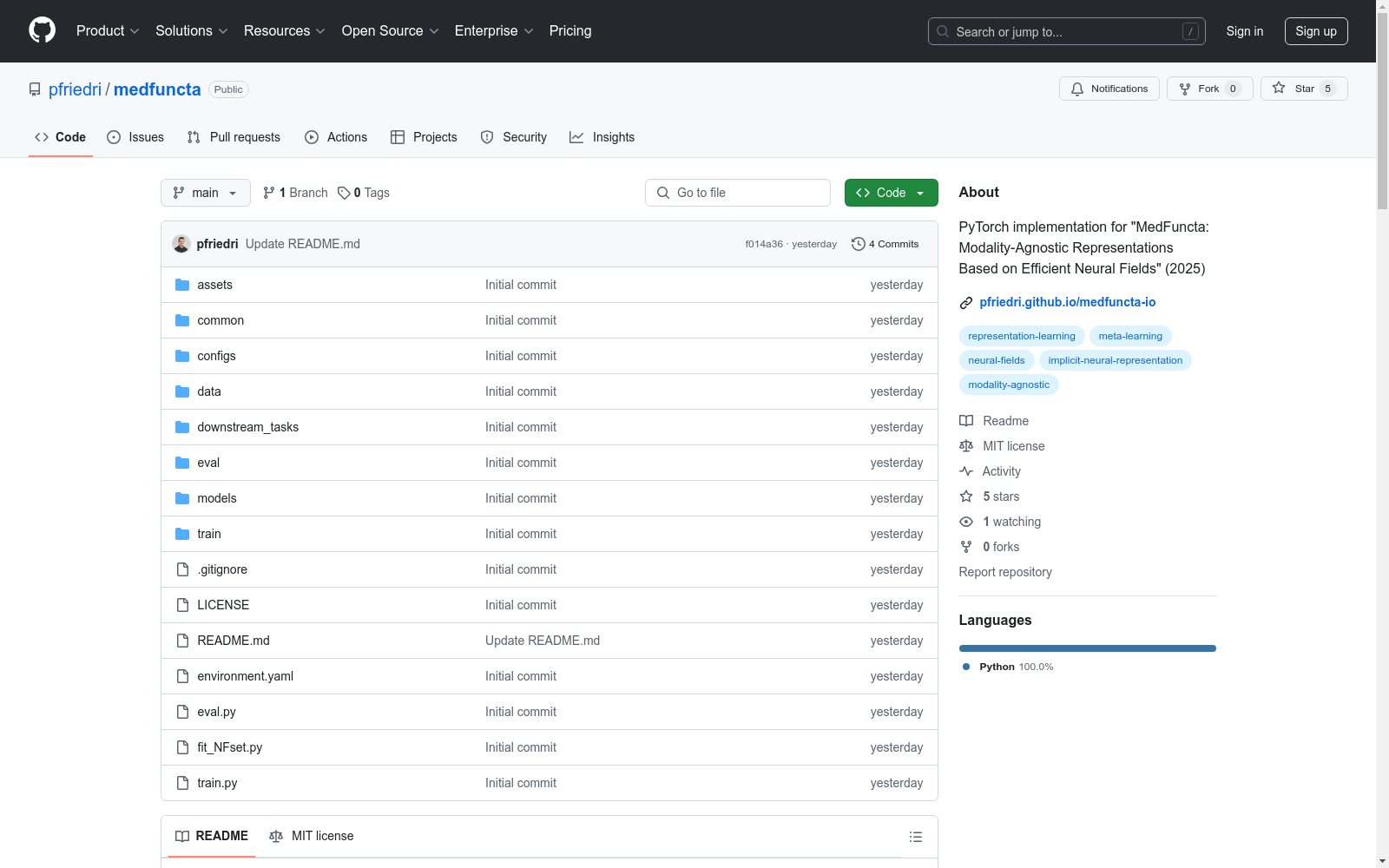Screen dimensions: 1389x868
Task: Open the neural-fields topic tag
Action: tap(997, 360)
